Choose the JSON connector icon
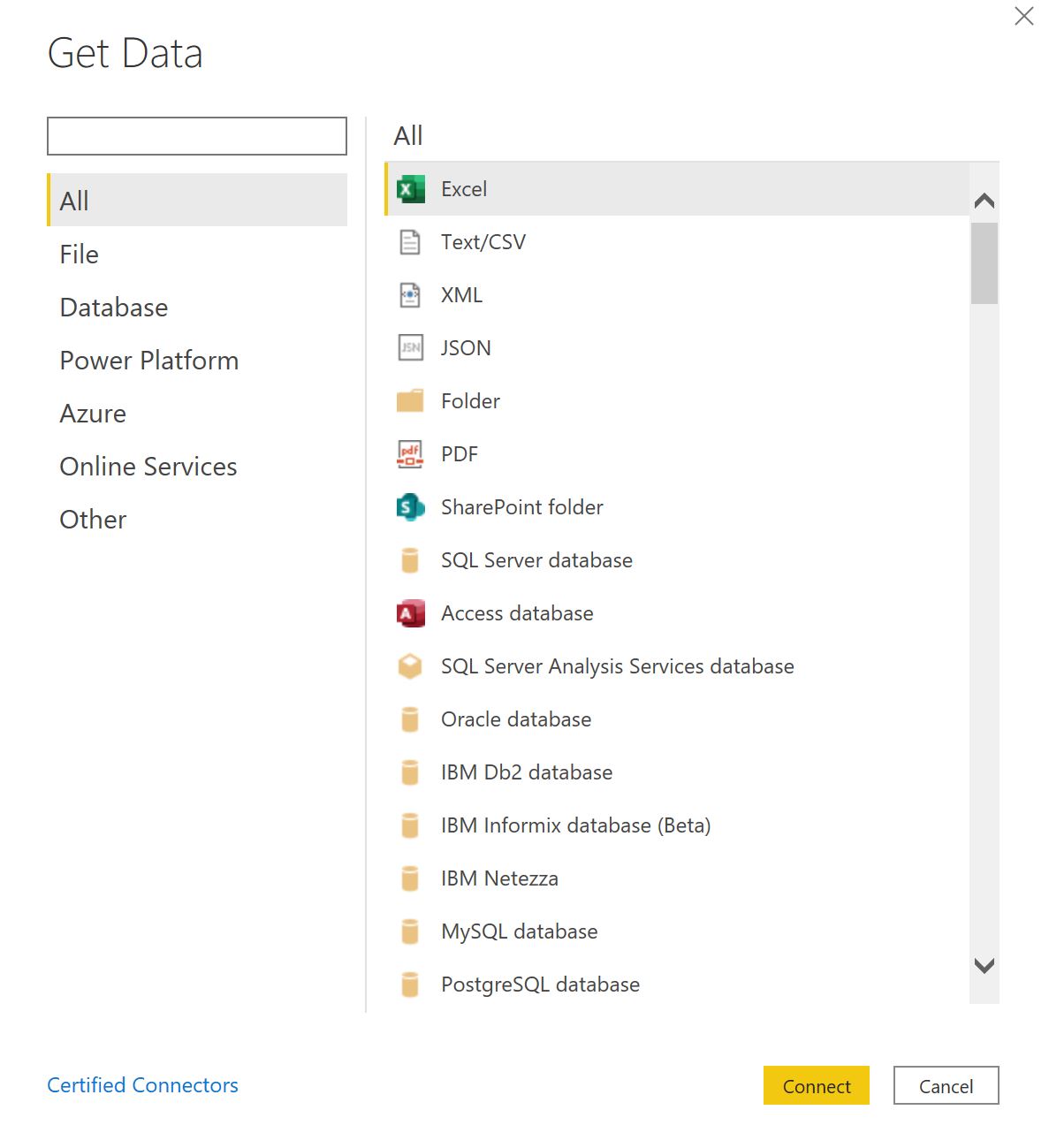The height and width of the screenshot is (1148, 1049). point(409,347)
